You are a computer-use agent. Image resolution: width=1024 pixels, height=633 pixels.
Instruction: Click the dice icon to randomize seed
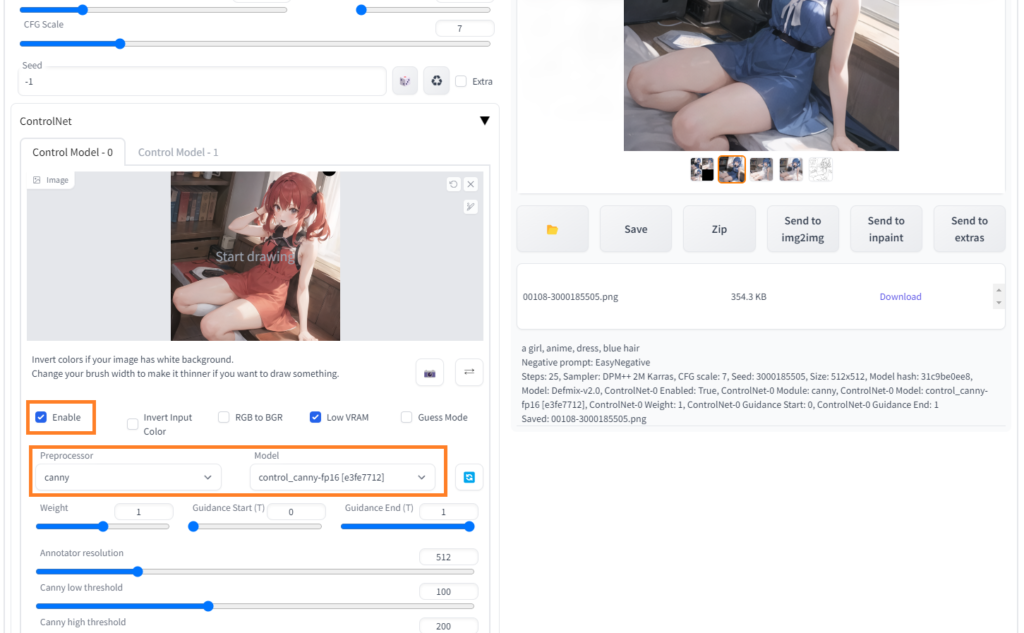(404, 81)
